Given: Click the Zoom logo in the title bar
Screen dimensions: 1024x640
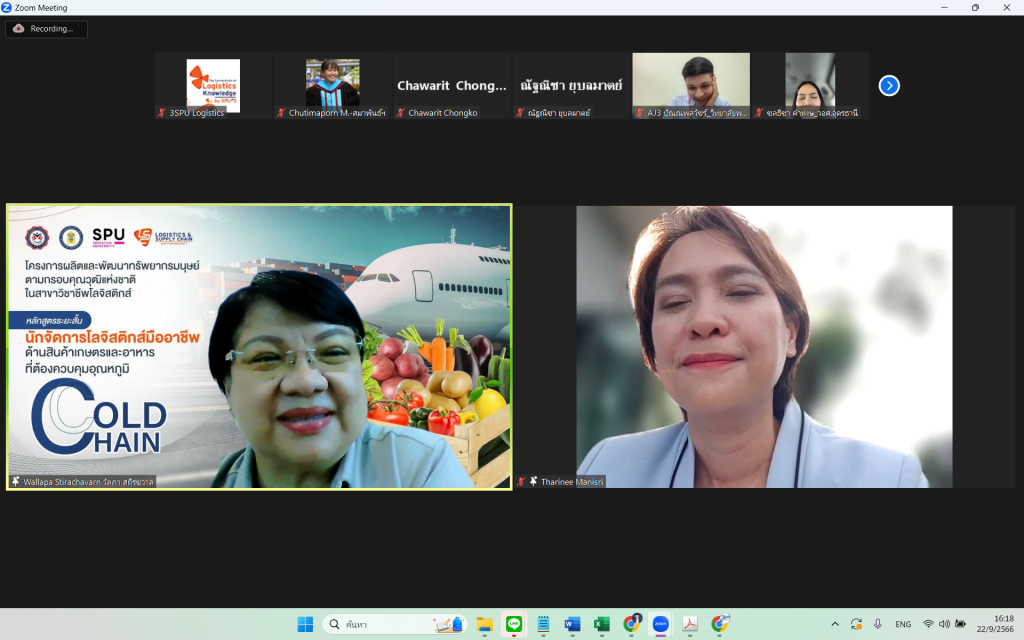Looking at the screenshot, I should click(7, 7).
